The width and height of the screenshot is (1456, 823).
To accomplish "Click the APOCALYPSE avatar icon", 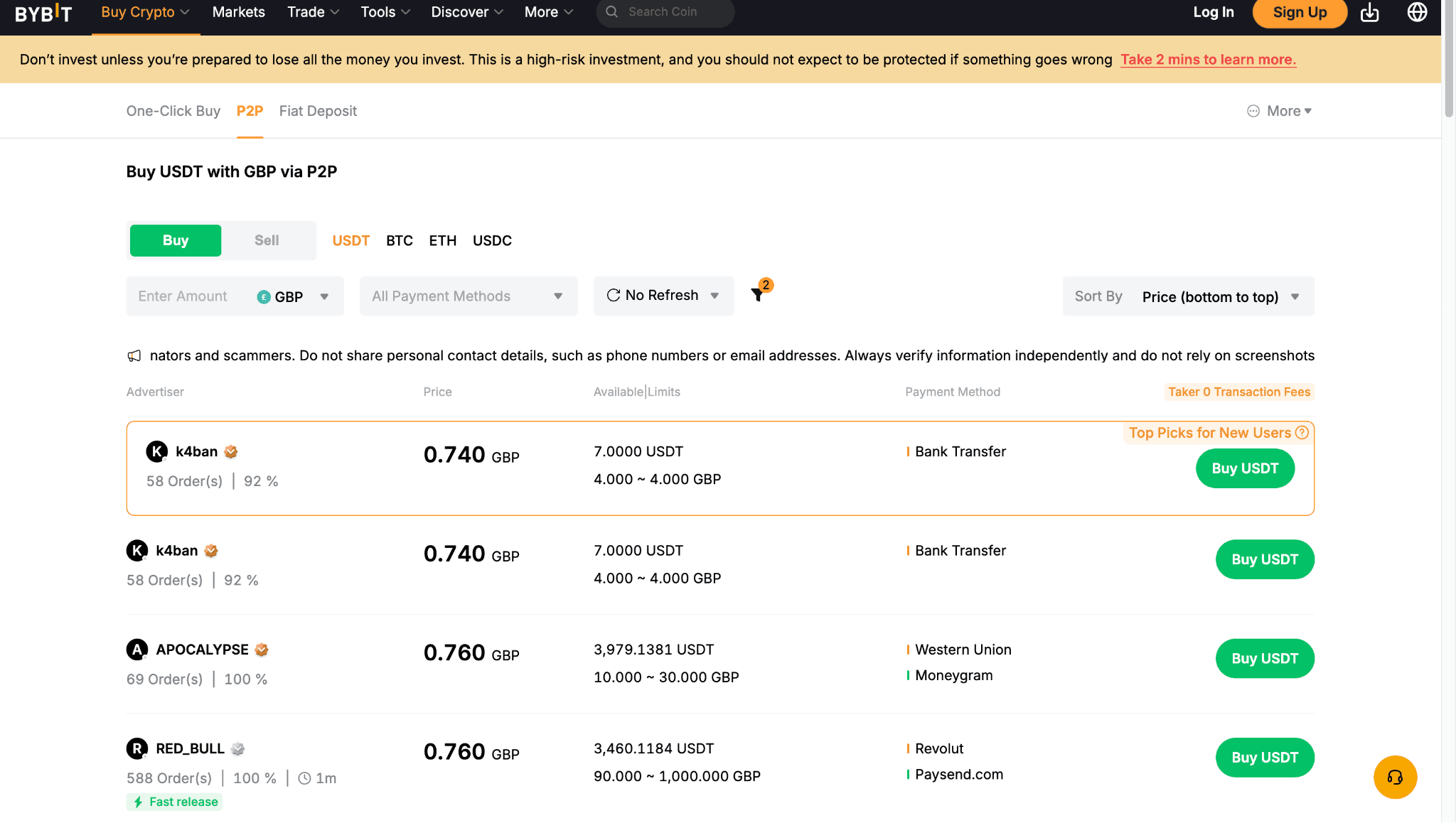I will coord(137,649).
